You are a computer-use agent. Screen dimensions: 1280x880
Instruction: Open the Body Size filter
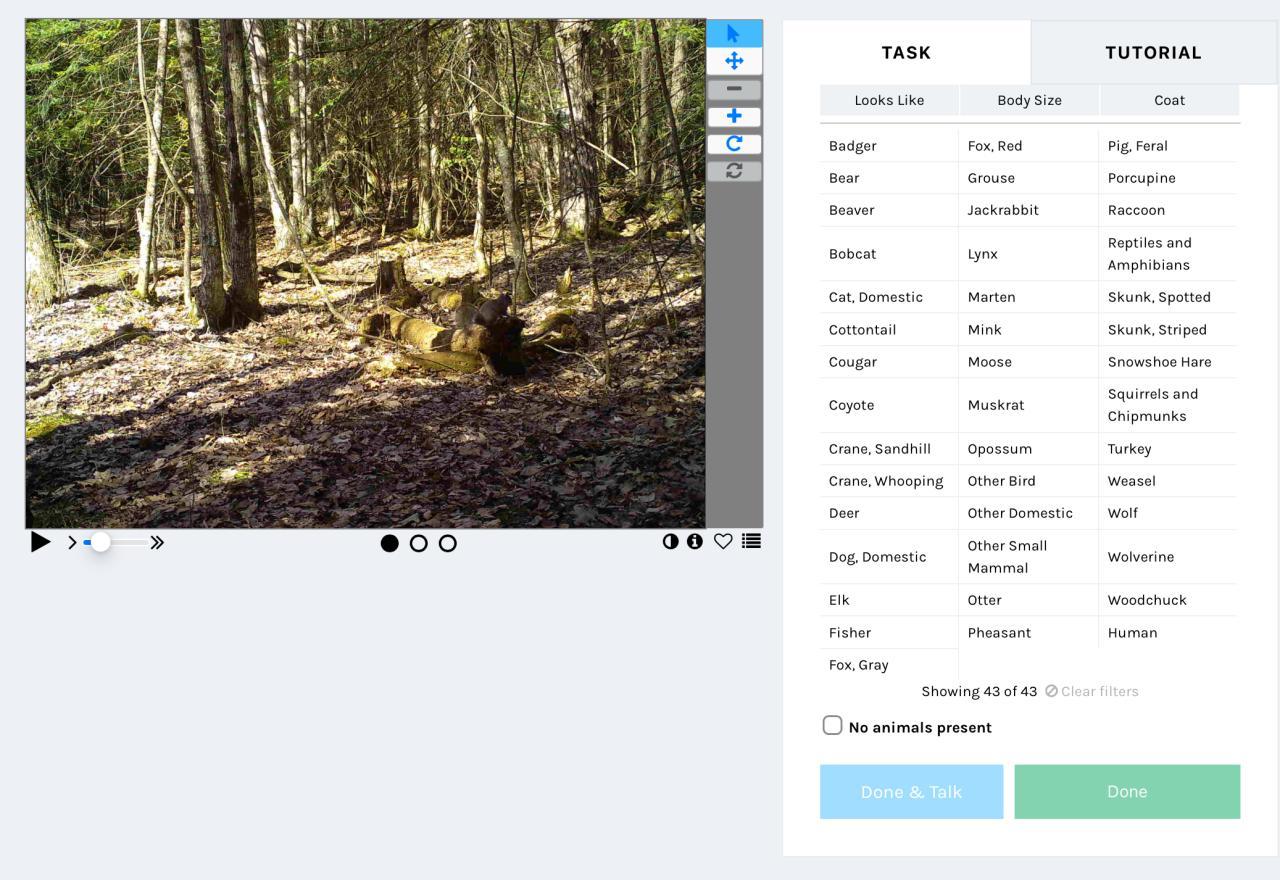pyautogui.click(x=1029, y=100)
